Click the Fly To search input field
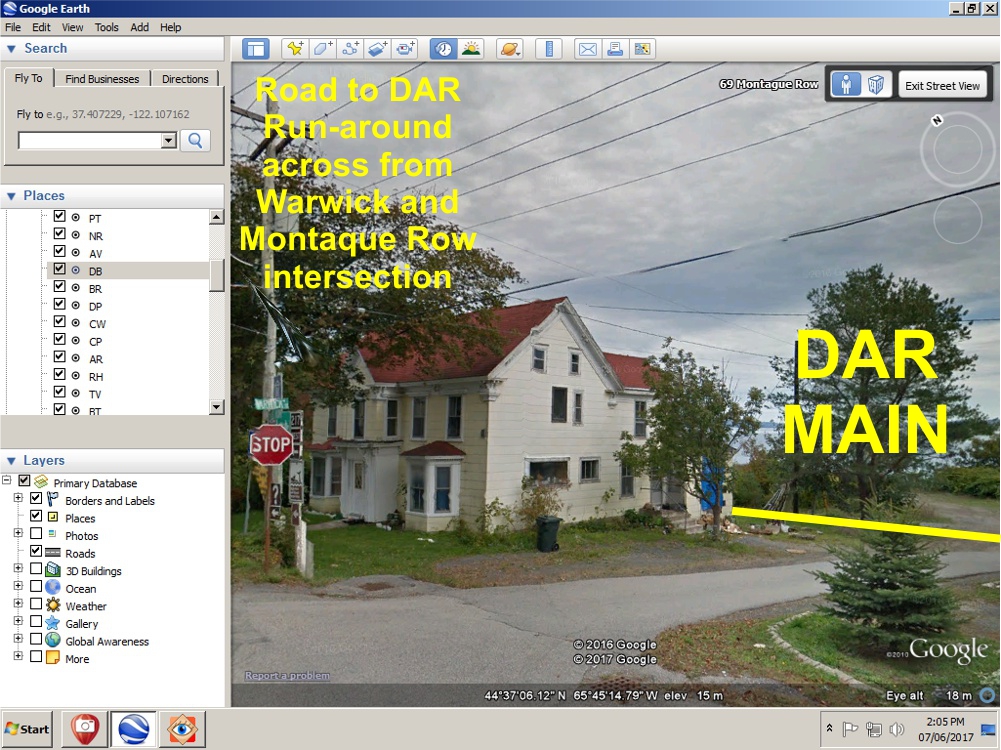This screenshot has height=750, width=1001. point(89,141)
